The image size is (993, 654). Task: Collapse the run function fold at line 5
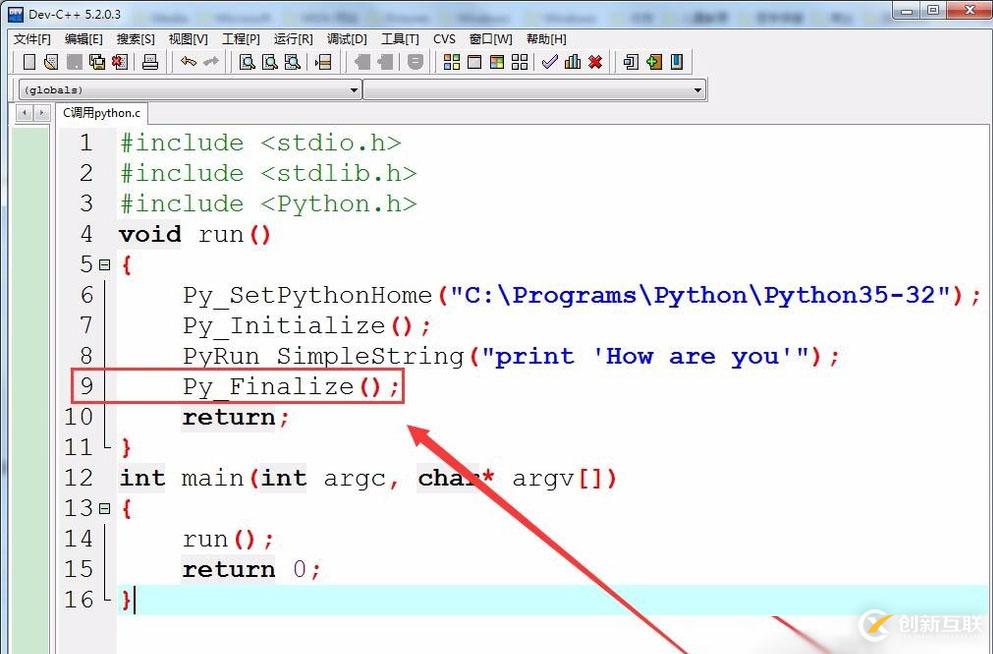104,265
